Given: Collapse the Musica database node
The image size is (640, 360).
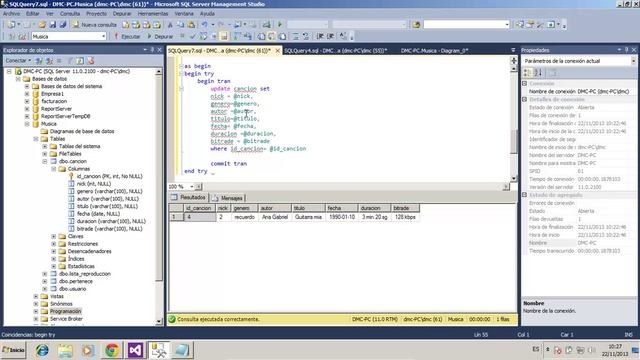Looking at the screenshot, I should 27,124.
